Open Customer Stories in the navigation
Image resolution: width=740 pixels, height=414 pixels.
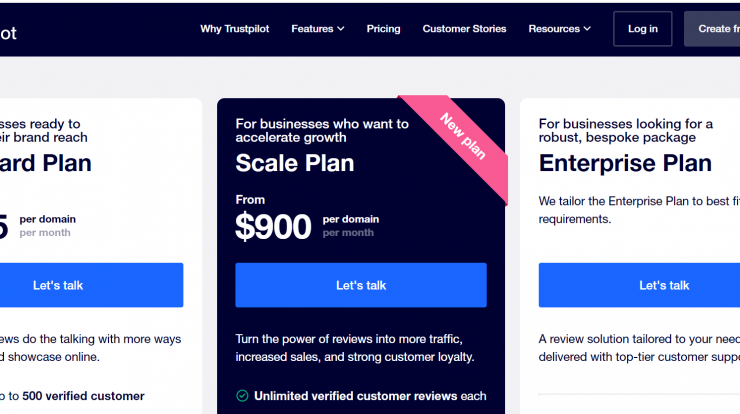(464, 29)
